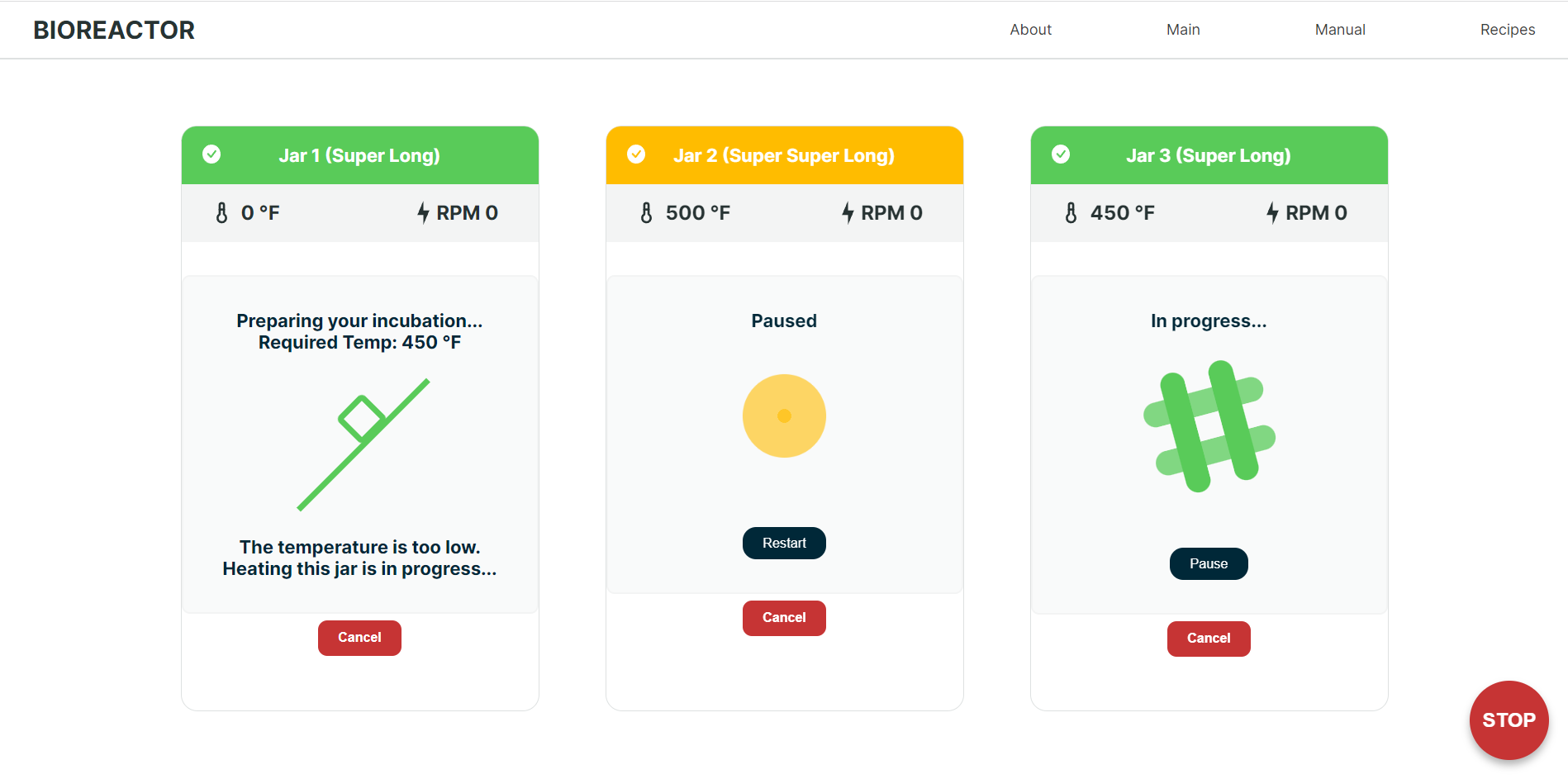Click the RPM lightning bolt icon on Jar 2
Viewport: 1568px width, 779px height.
click(848, 212)
